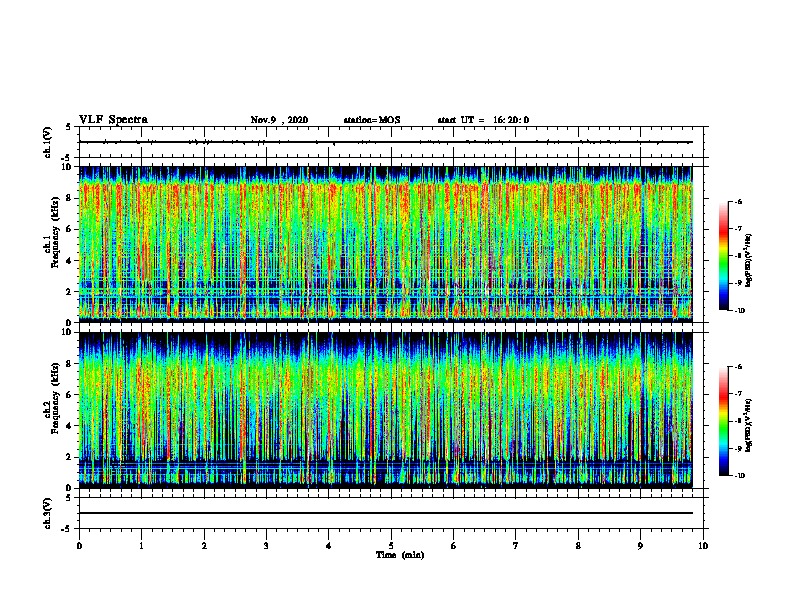792x612 pixels.
Task: Click the 'start UT = 16:20:0' label
Action: [x=483, y=120]
